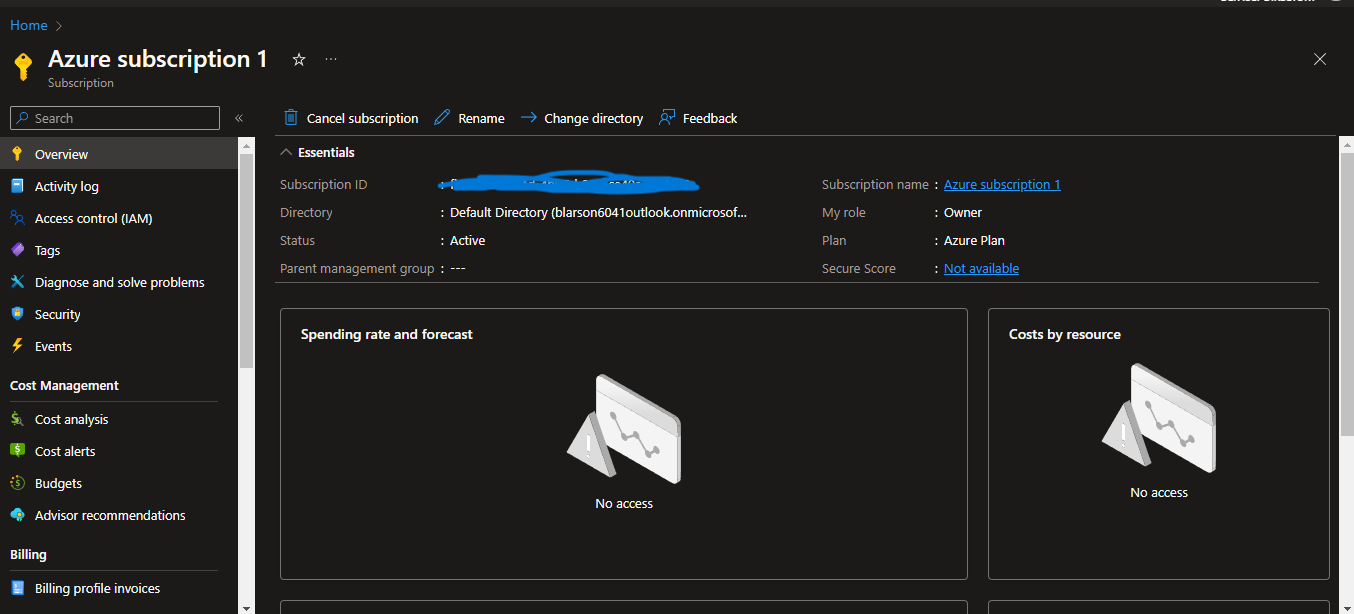Select Overview in the sidebar menu
The width and height of the screenshot is (1354, 614).
click(60, 154)
